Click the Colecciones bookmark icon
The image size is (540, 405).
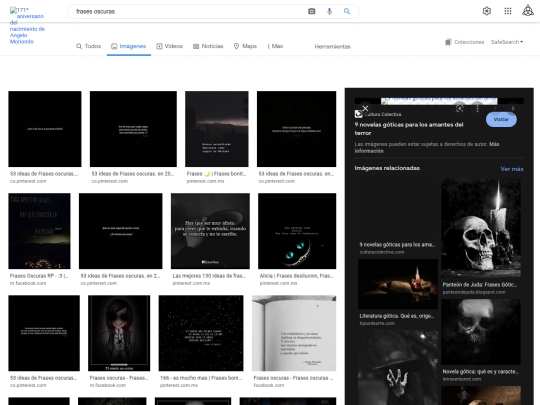[448, 42]
